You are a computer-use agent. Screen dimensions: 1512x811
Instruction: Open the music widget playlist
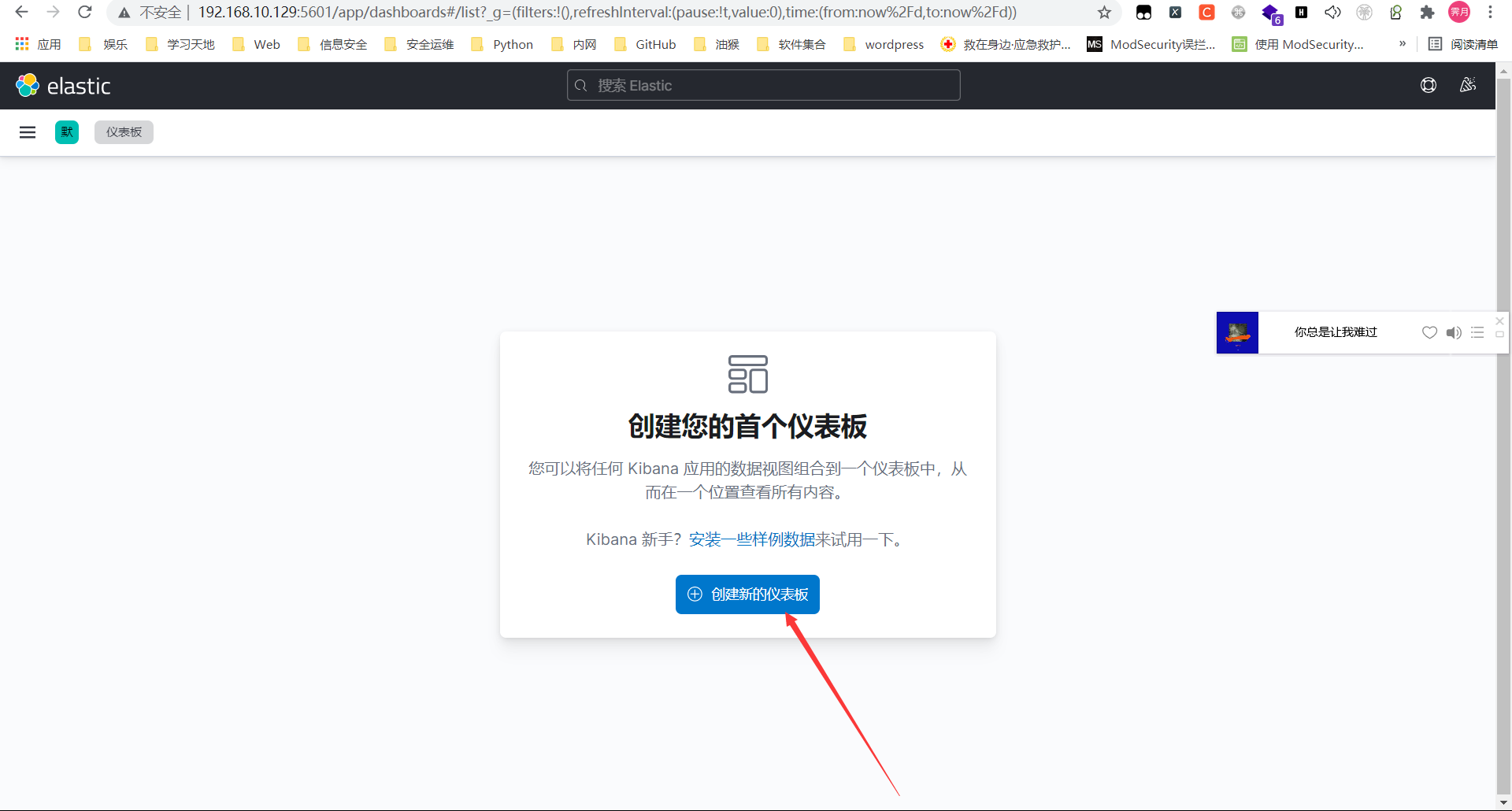pyautogui.click(x=1477, y=332)
